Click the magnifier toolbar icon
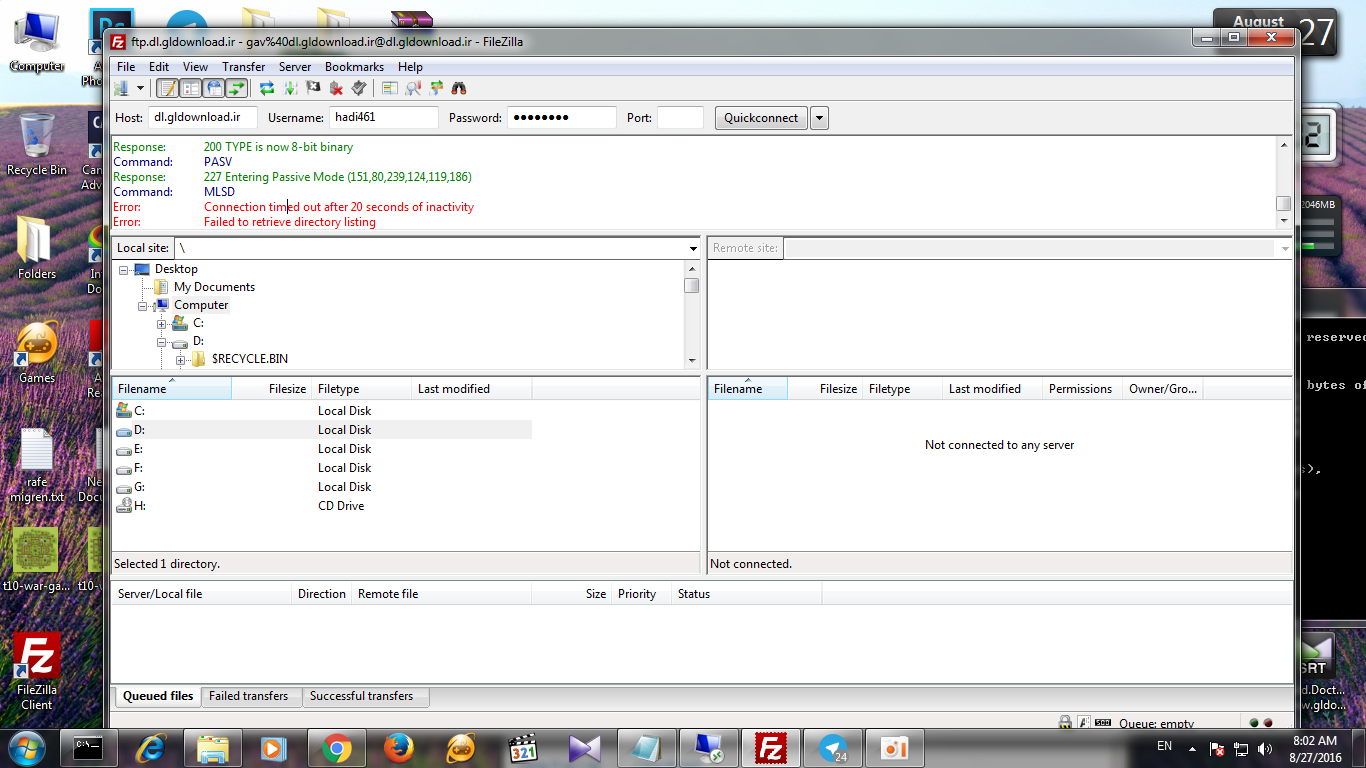Image resolution: width=1366 pixels, height=768 pixels. coord(413,88)
